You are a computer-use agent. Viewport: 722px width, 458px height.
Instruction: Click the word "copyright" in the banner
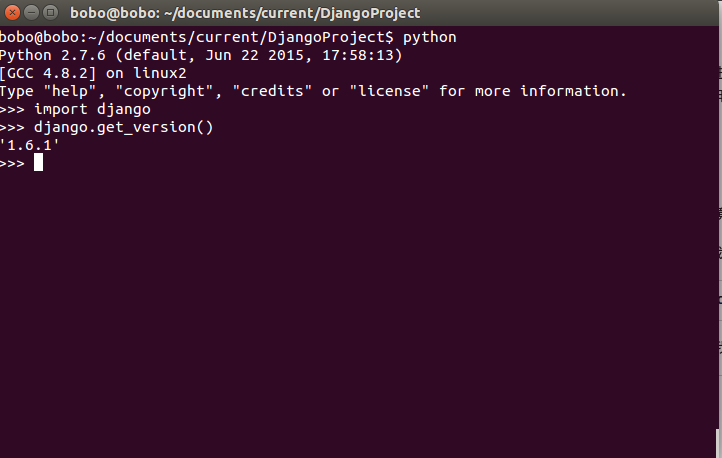click(x=169, y=91)
